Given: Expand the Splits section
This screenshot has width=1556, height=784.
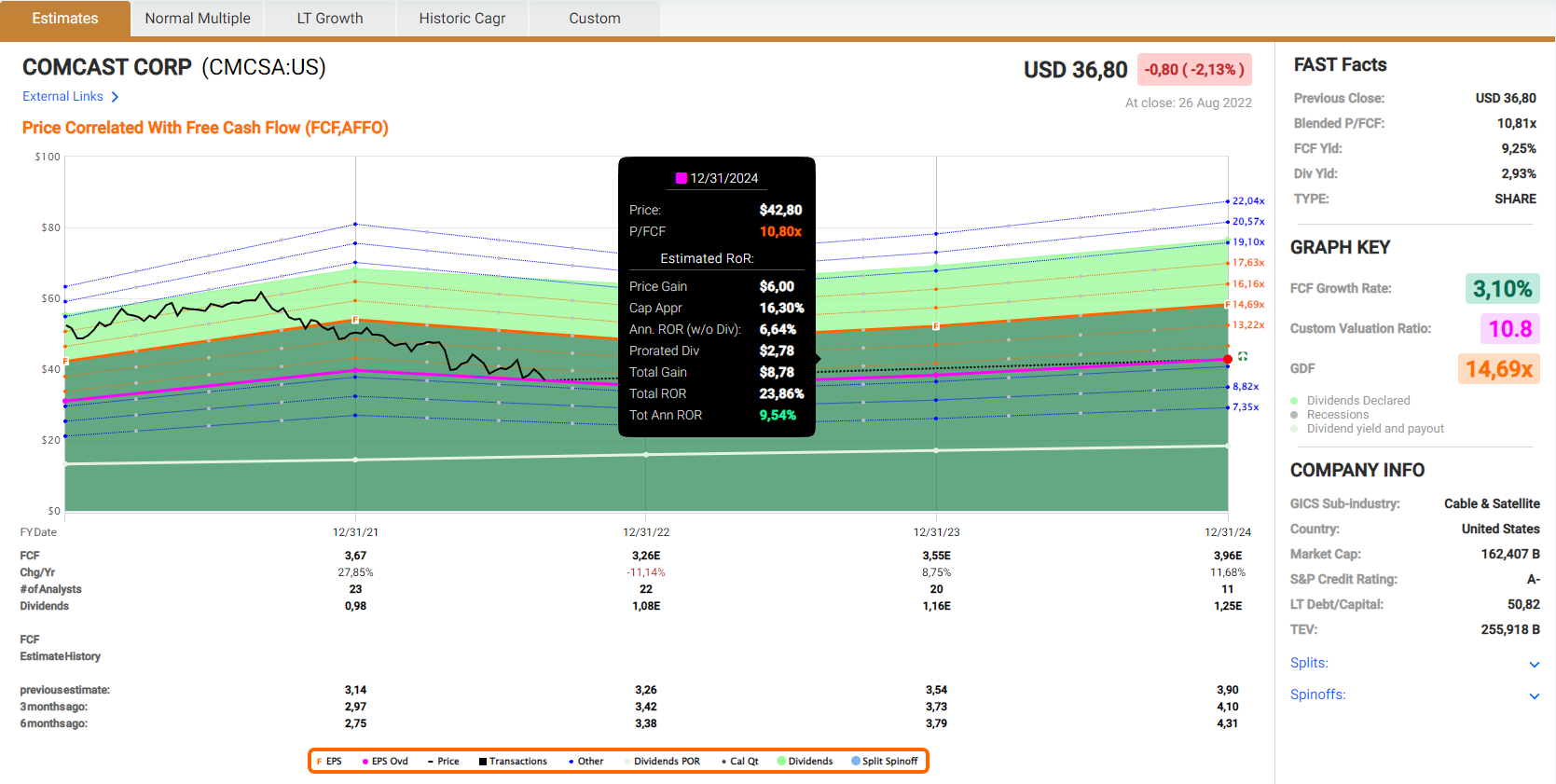Looking at the screenshot, I should (x=1534, y=664).
